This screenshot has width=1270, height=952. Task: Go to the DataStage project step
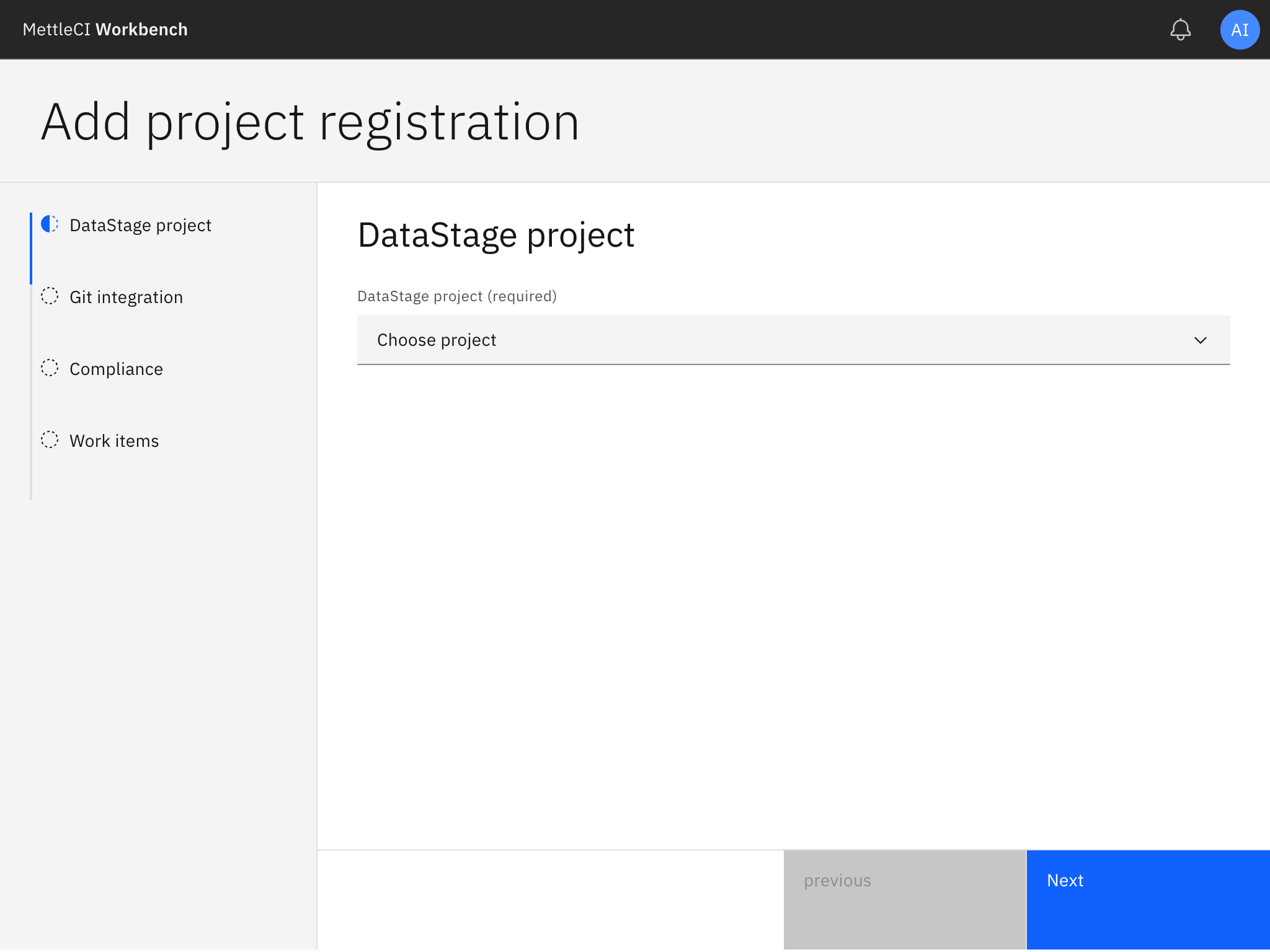(140, 225)
